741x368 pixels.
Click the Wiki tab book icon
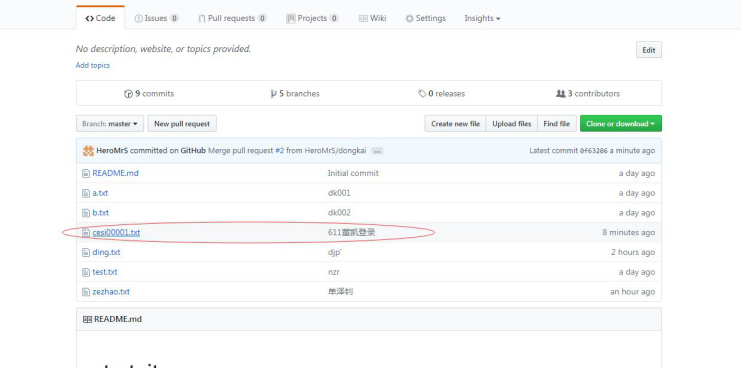[363, 18]
